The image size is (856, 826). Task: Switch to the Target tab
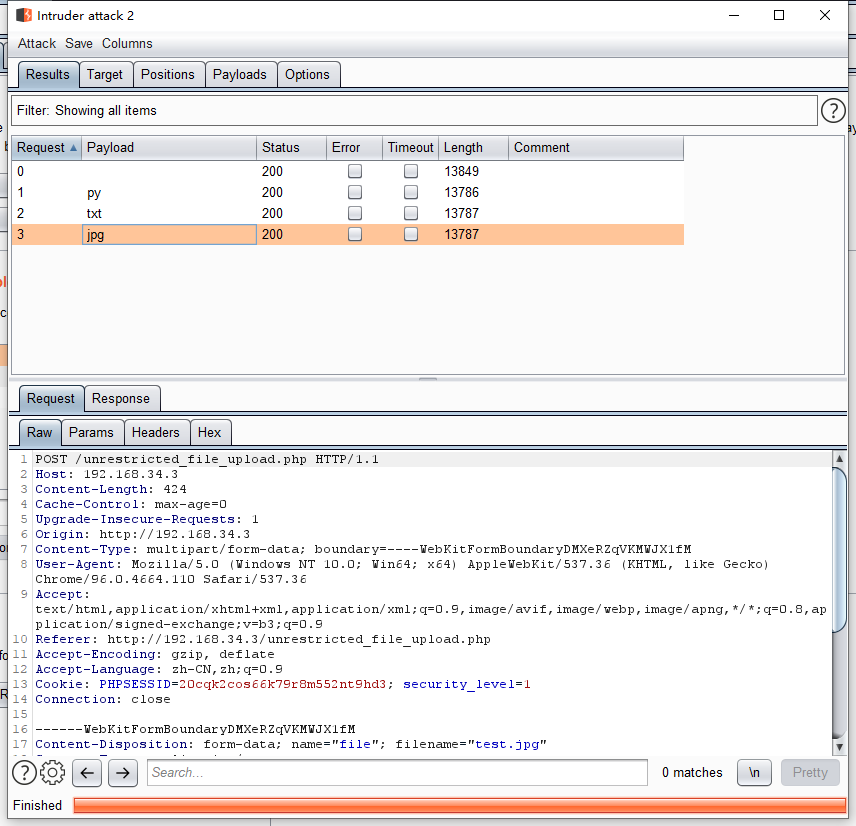pos(105,74)
